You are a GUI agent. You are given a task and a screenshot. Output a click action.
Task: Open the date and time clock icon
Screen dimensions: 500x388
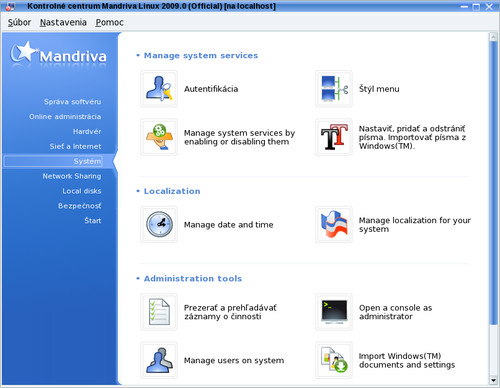(x=159, y=224)
